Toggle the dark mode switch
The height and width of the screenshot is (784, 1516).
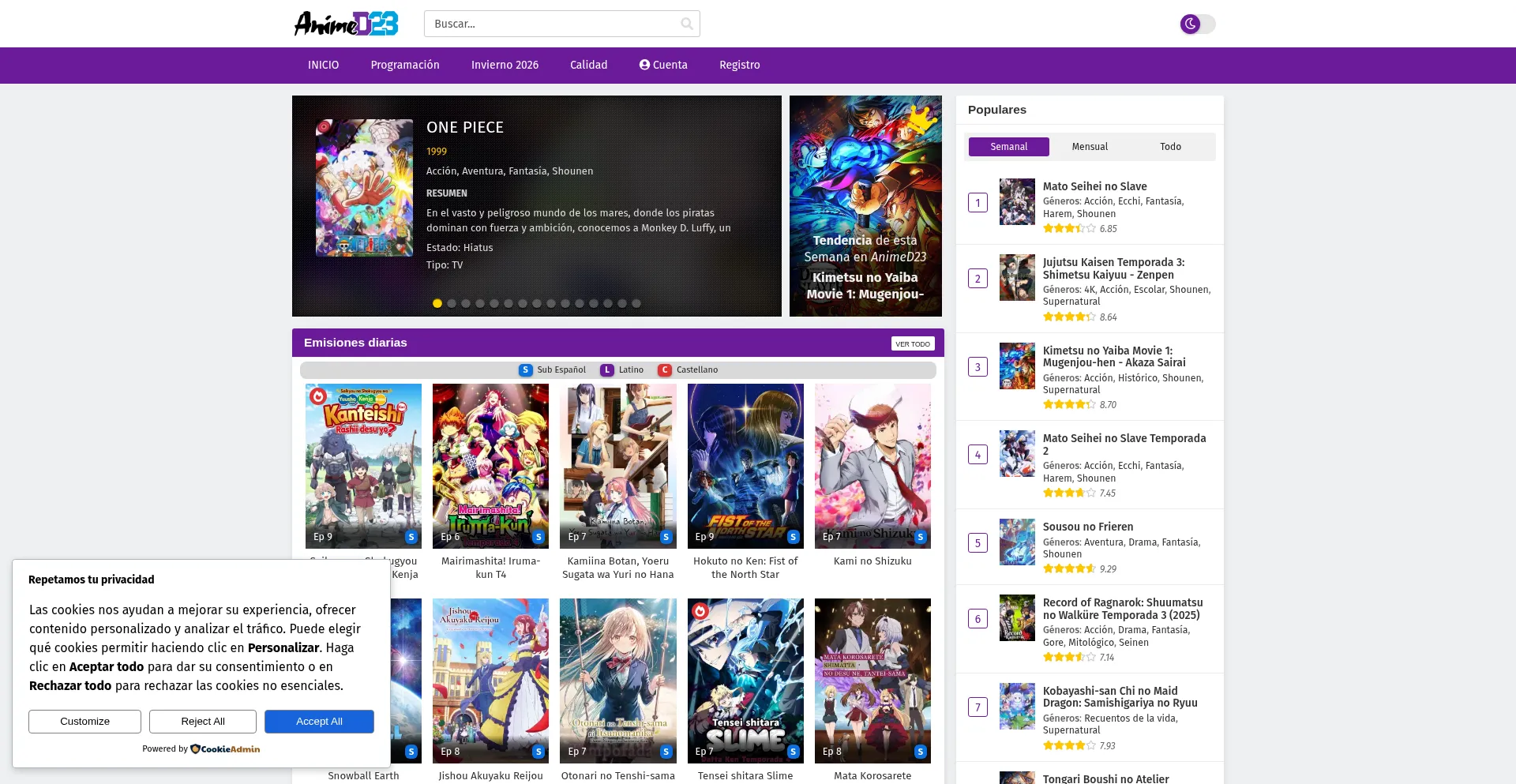tap(1197, 24)
